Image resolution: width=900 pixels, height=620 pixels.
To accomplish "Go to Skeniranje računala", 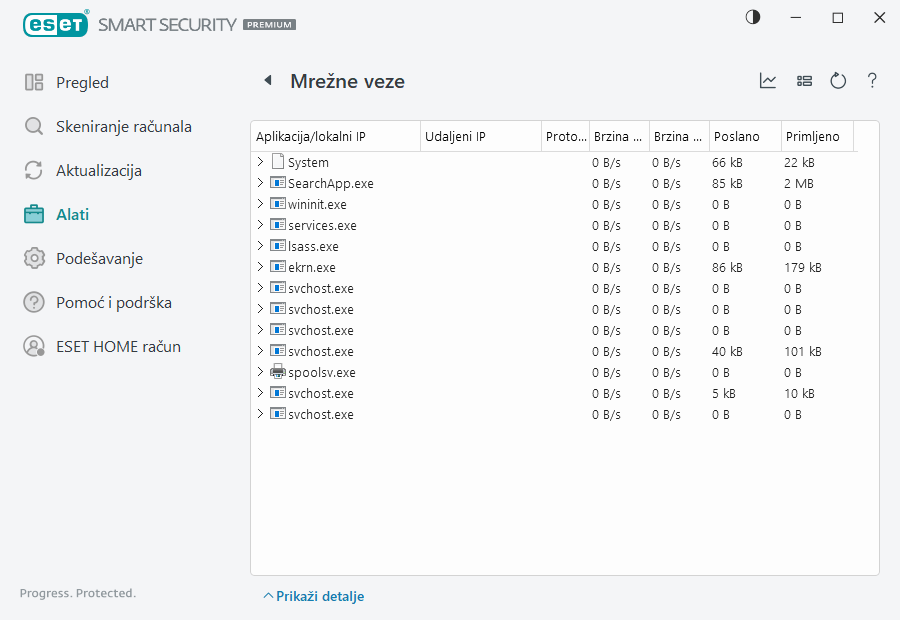I will (123, 127).
